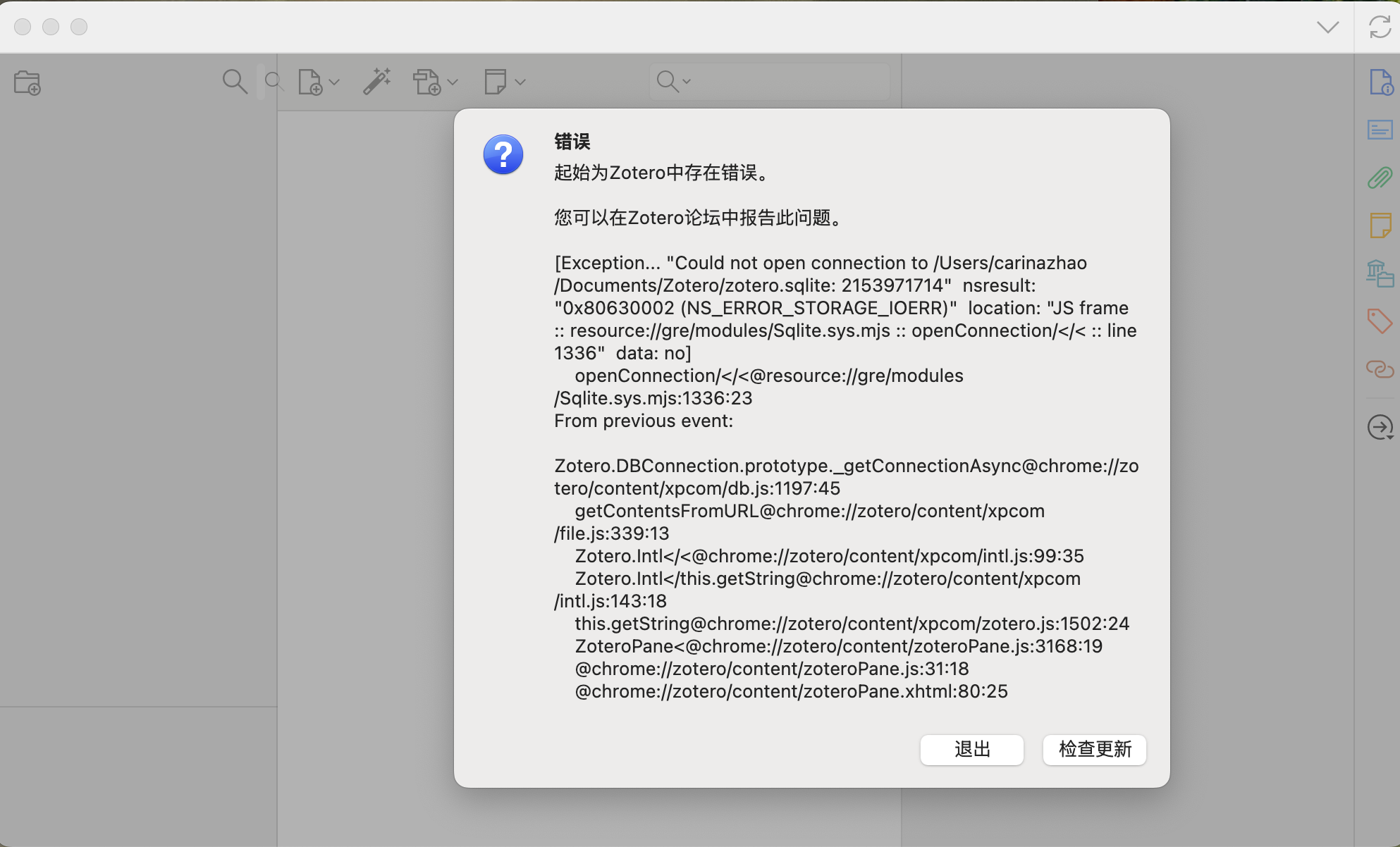Click the 退出 button
This screenshot has height=847, width=1400.
(x=972, y=749)
